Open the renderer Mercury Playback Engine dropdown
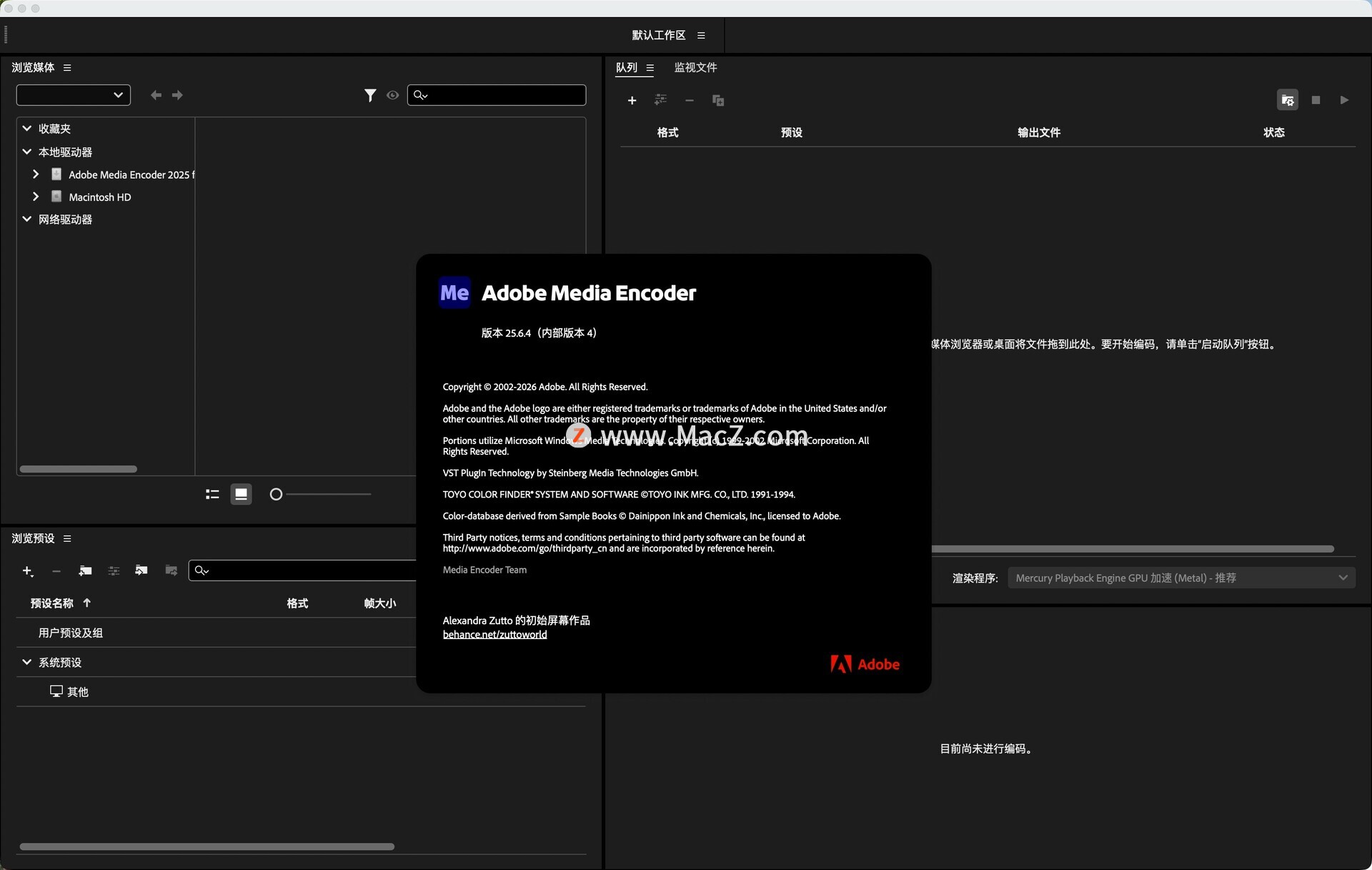This screenshot has width=1372, height=870. pos(1180,578)
